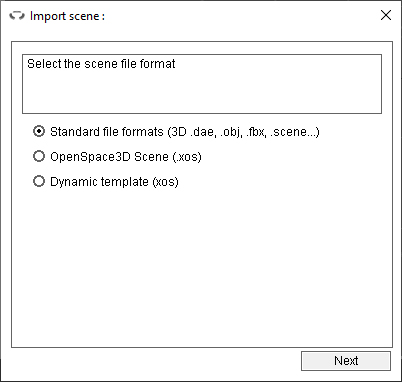The image size is (402, 382).
Task: Click the "(xos)" text of the Dynamic template option
Action: tap(165, 182)
